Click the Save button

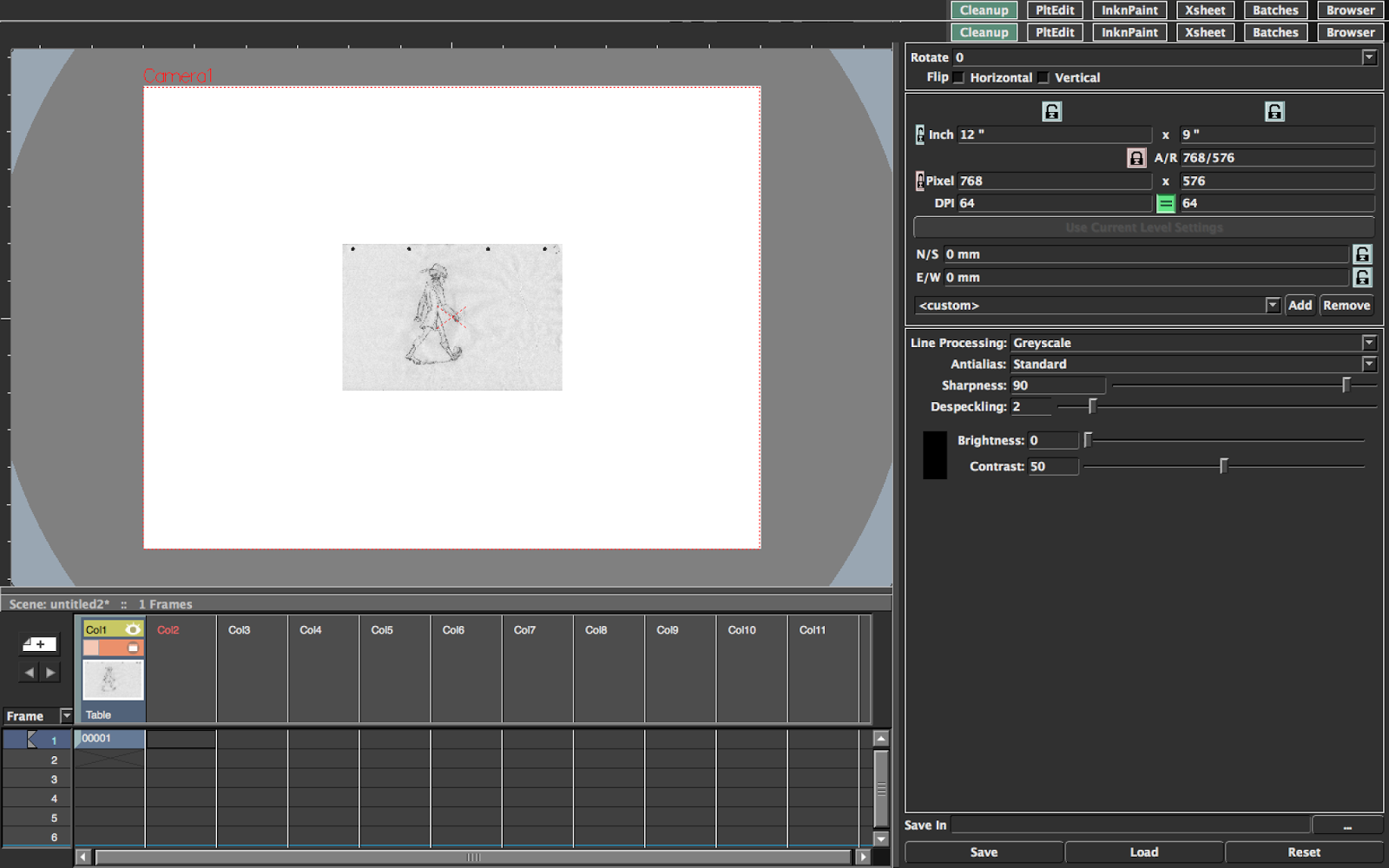coord(984,852)
